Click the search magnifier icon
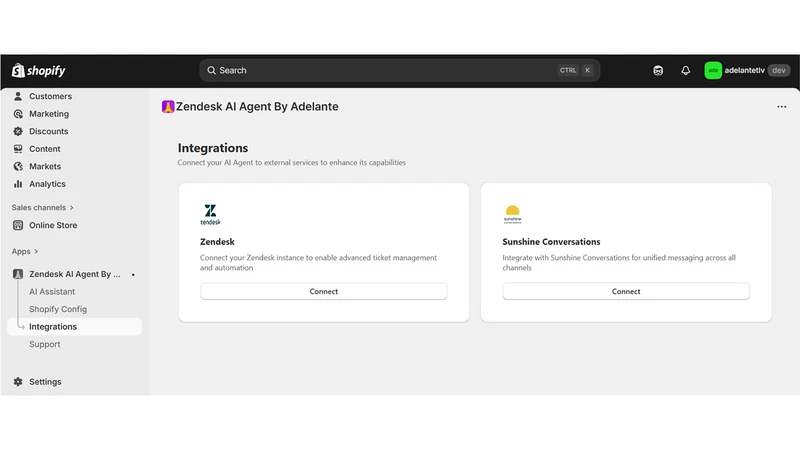Screen dimensions: 800x450 tap(211, 70)
